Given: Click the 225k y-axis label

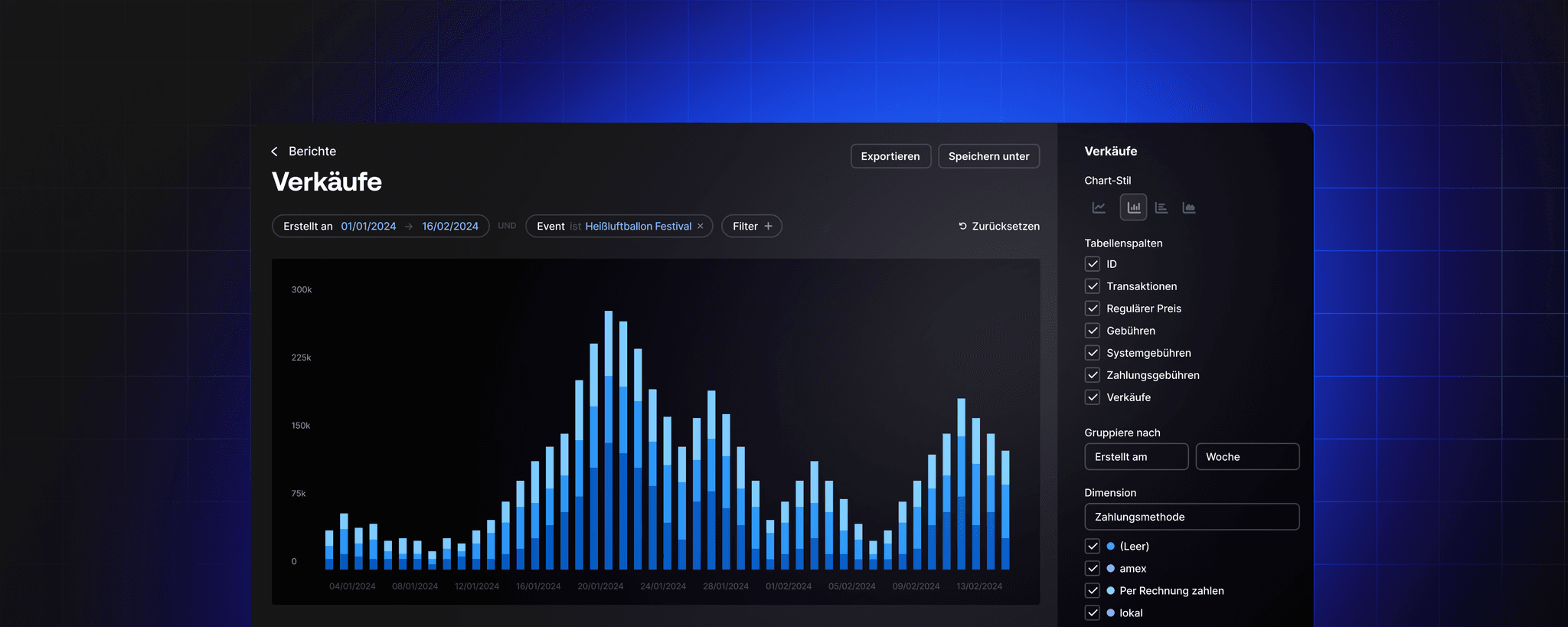Looking at the screenshot, I should point(302,358).
